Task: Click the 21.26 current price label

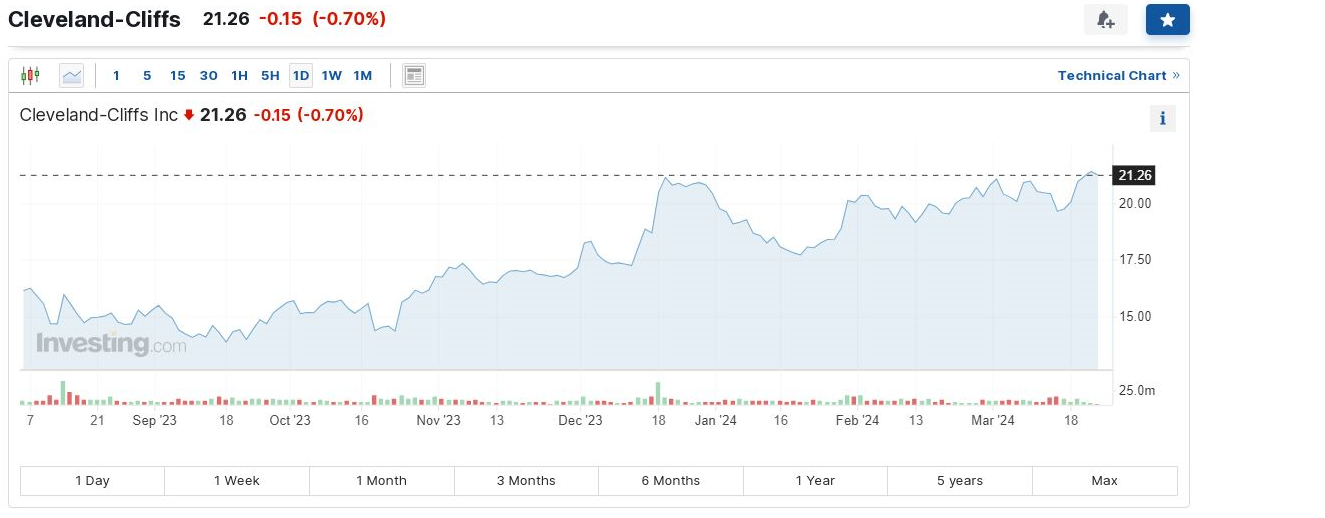Action: (x=1135, y=175)
